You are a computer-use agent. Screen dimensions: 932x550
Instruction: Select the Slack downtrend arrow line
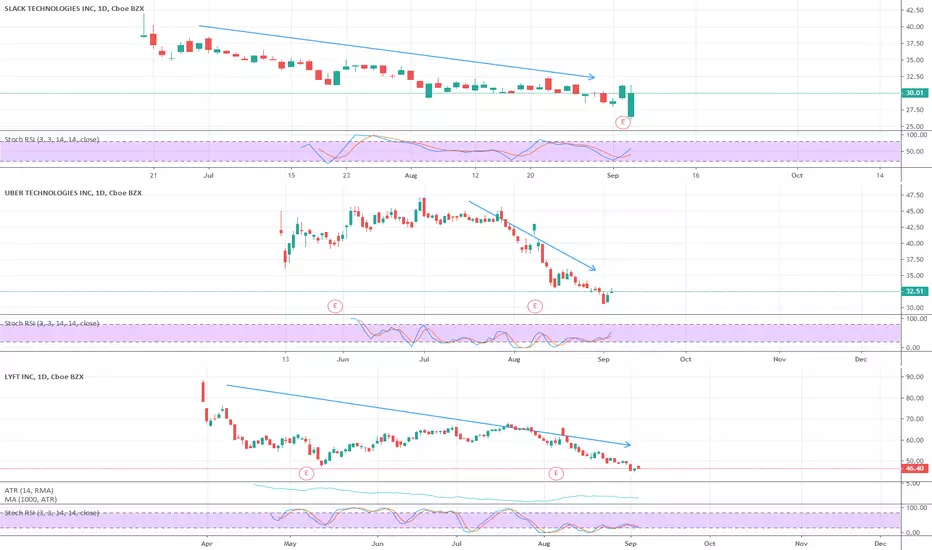pyautogui.click(x=396, y=51)
